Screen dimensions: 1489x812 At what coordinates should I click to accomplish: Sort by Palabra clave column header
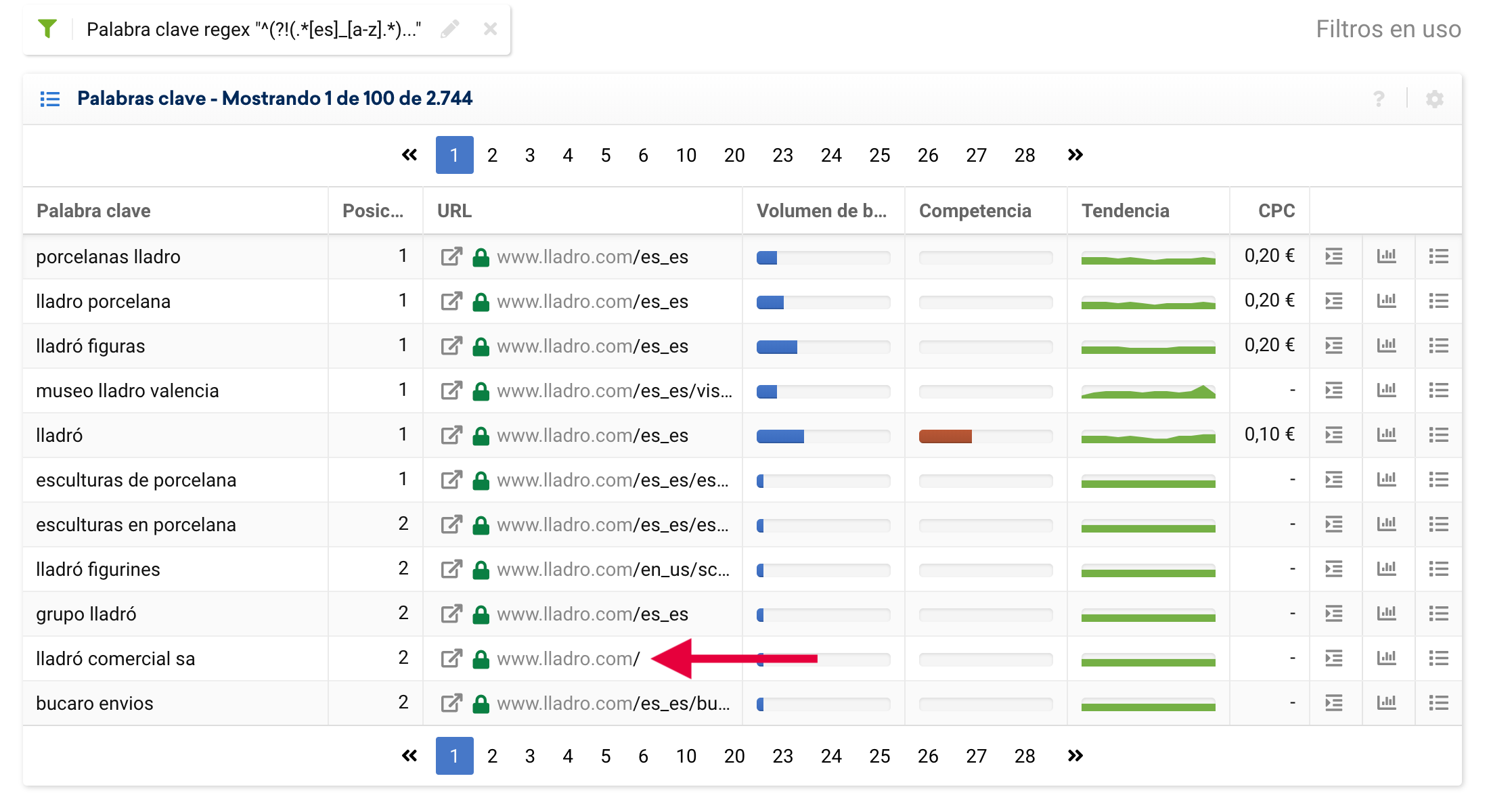[93, 210]
